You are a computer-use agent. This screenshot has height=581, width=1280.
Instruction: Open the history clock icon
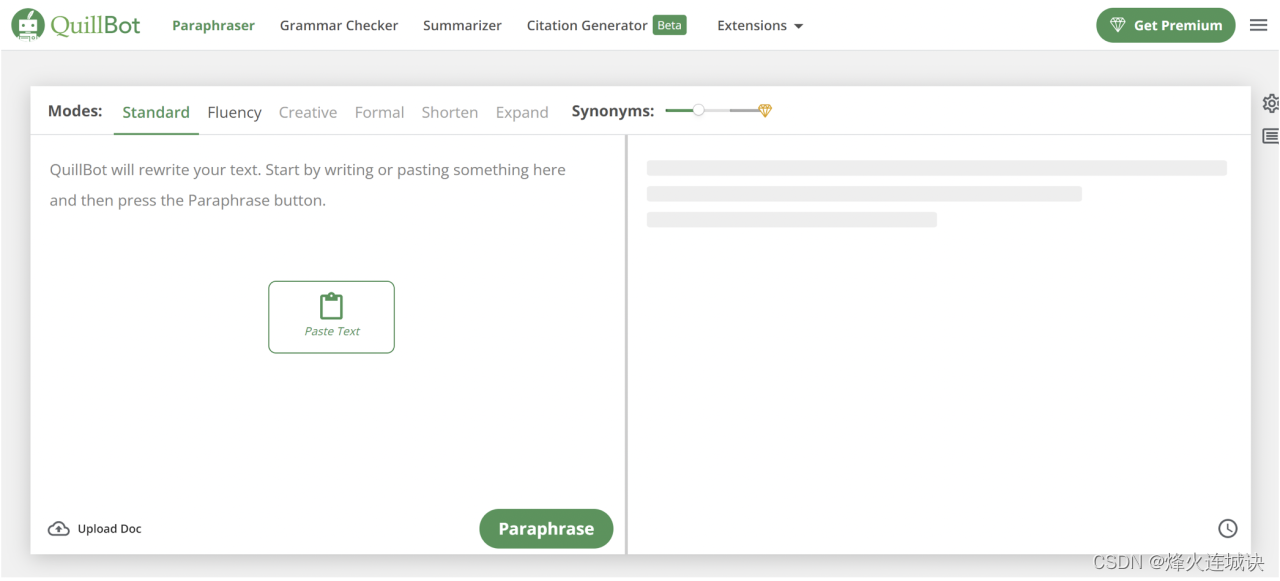[x=1228, y=529]
